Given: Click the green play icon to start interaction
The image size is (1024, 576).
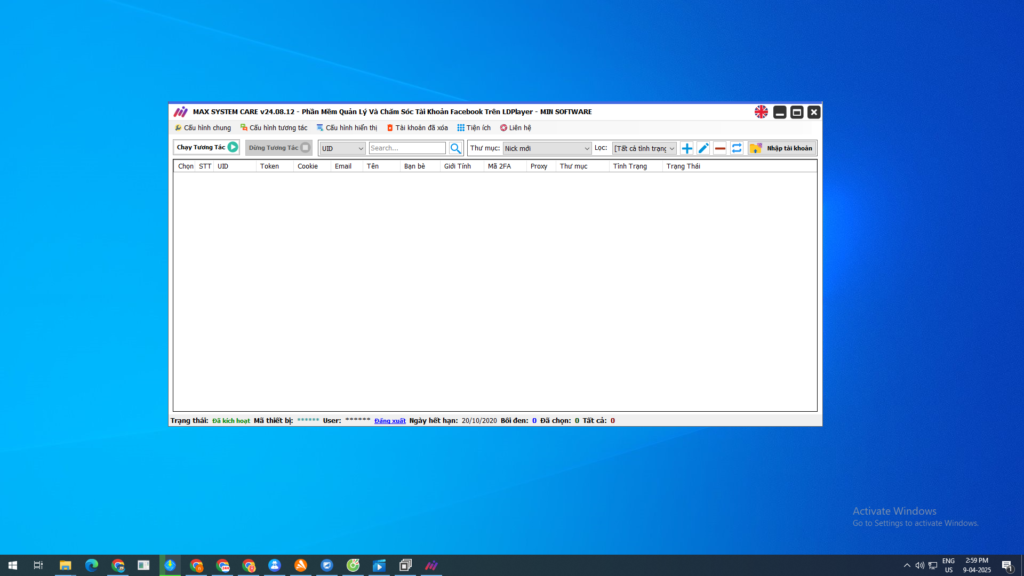Looking at the screenshot, I should (231, 146).
